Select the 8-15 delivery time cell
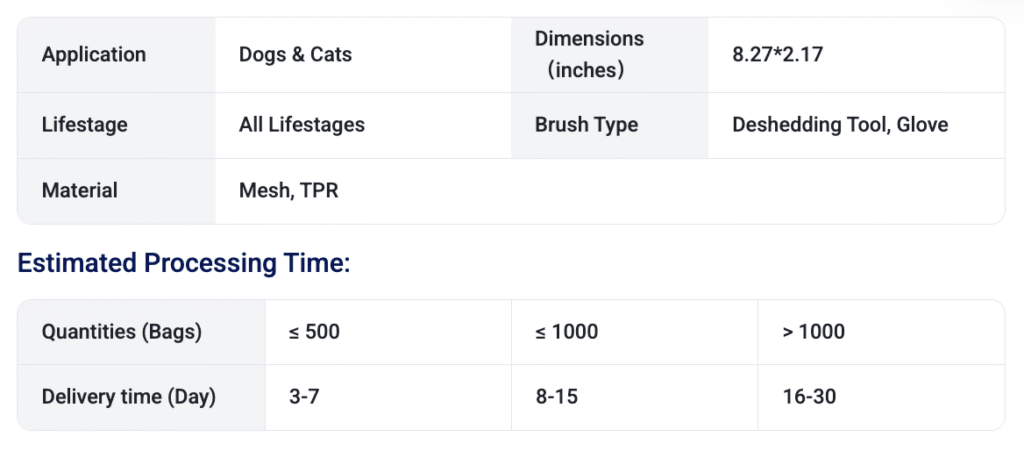 coord(557,396)
